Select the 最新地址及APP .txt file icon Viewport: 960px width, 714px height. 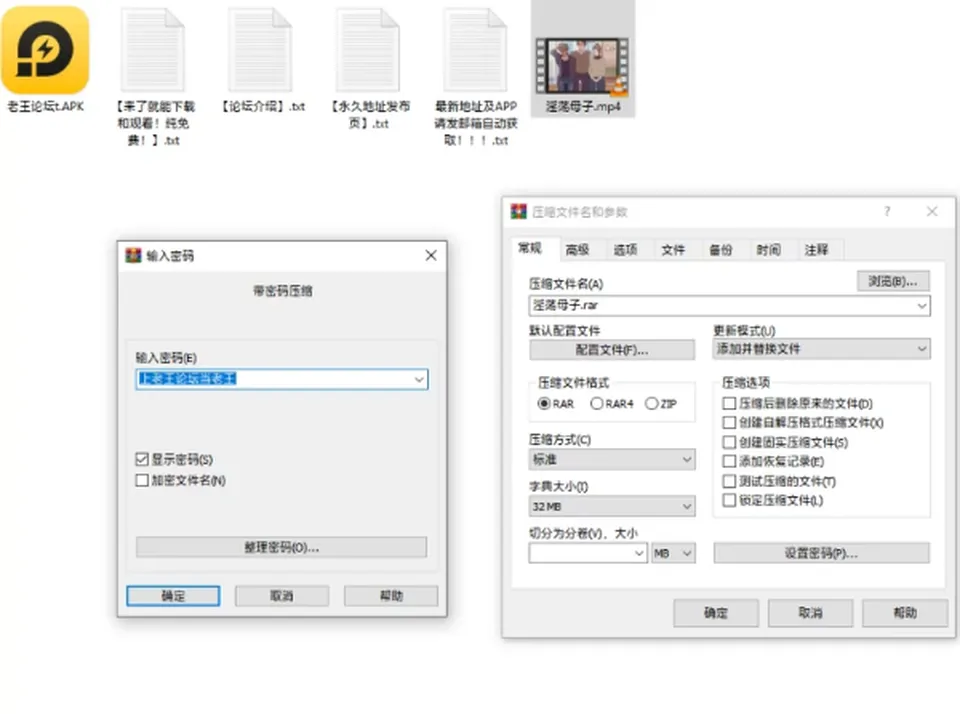476,50
